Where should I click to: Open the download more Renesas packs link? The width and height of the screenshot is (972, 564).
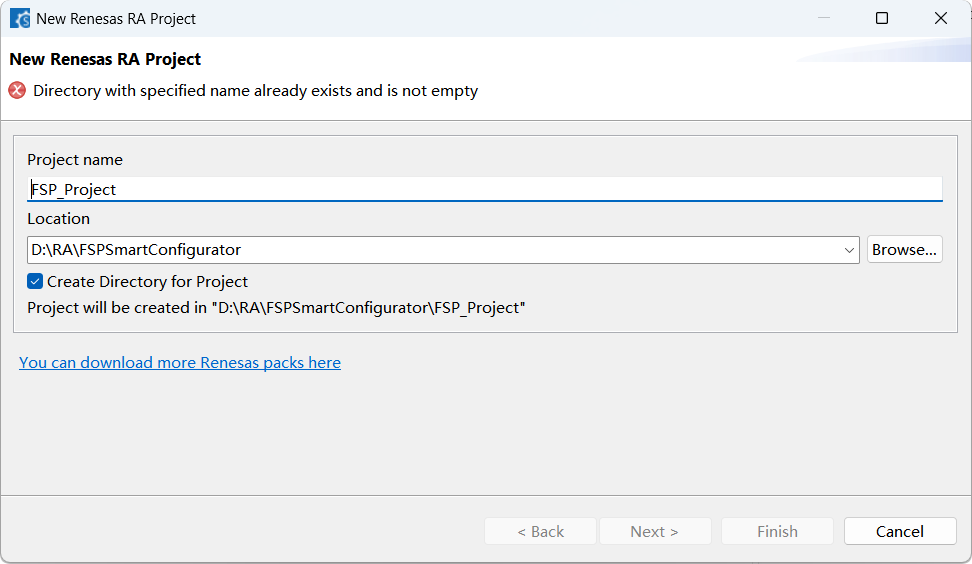pos(180,362)
